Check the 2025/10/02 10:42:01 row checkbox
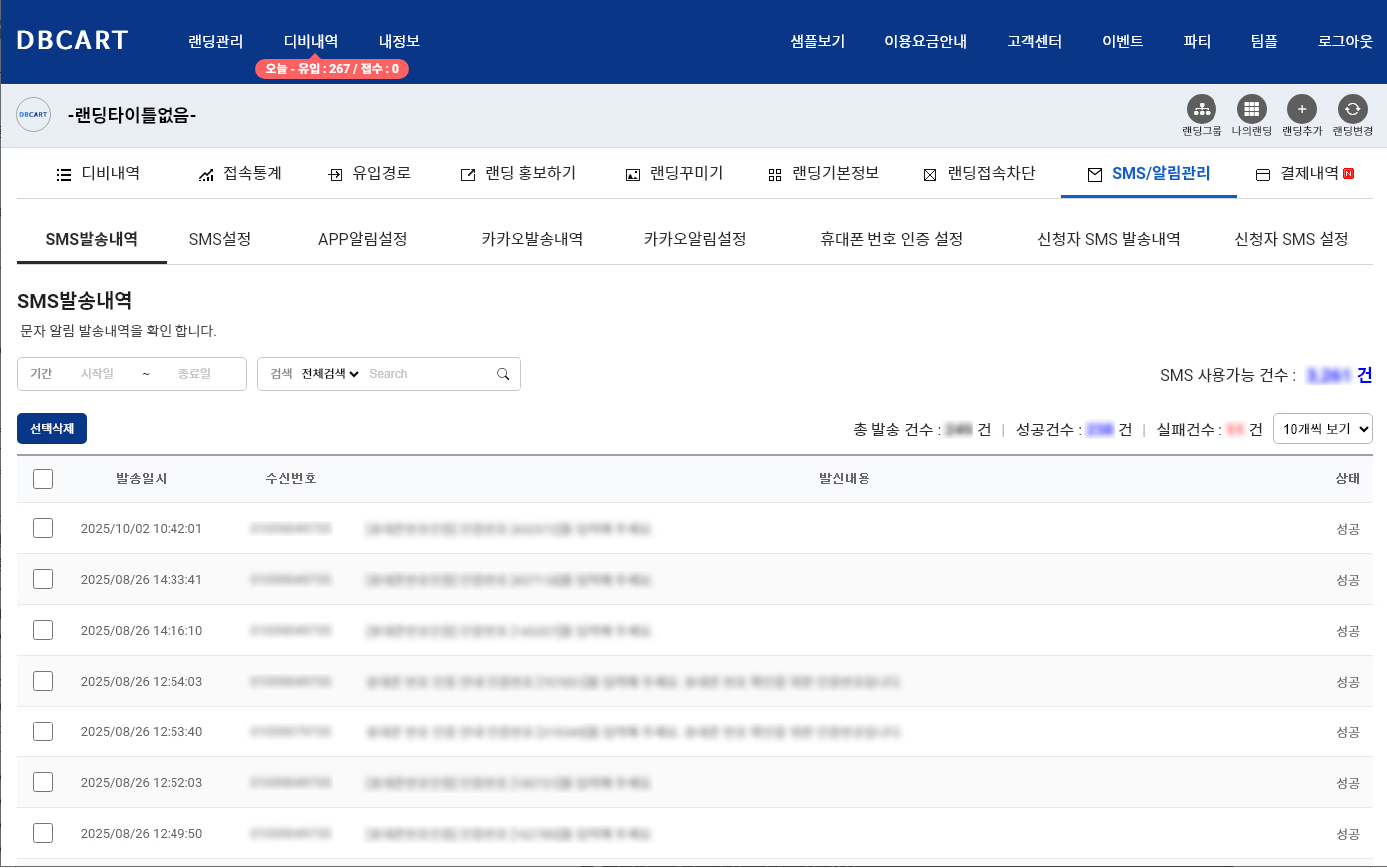 tap(43, 528)
